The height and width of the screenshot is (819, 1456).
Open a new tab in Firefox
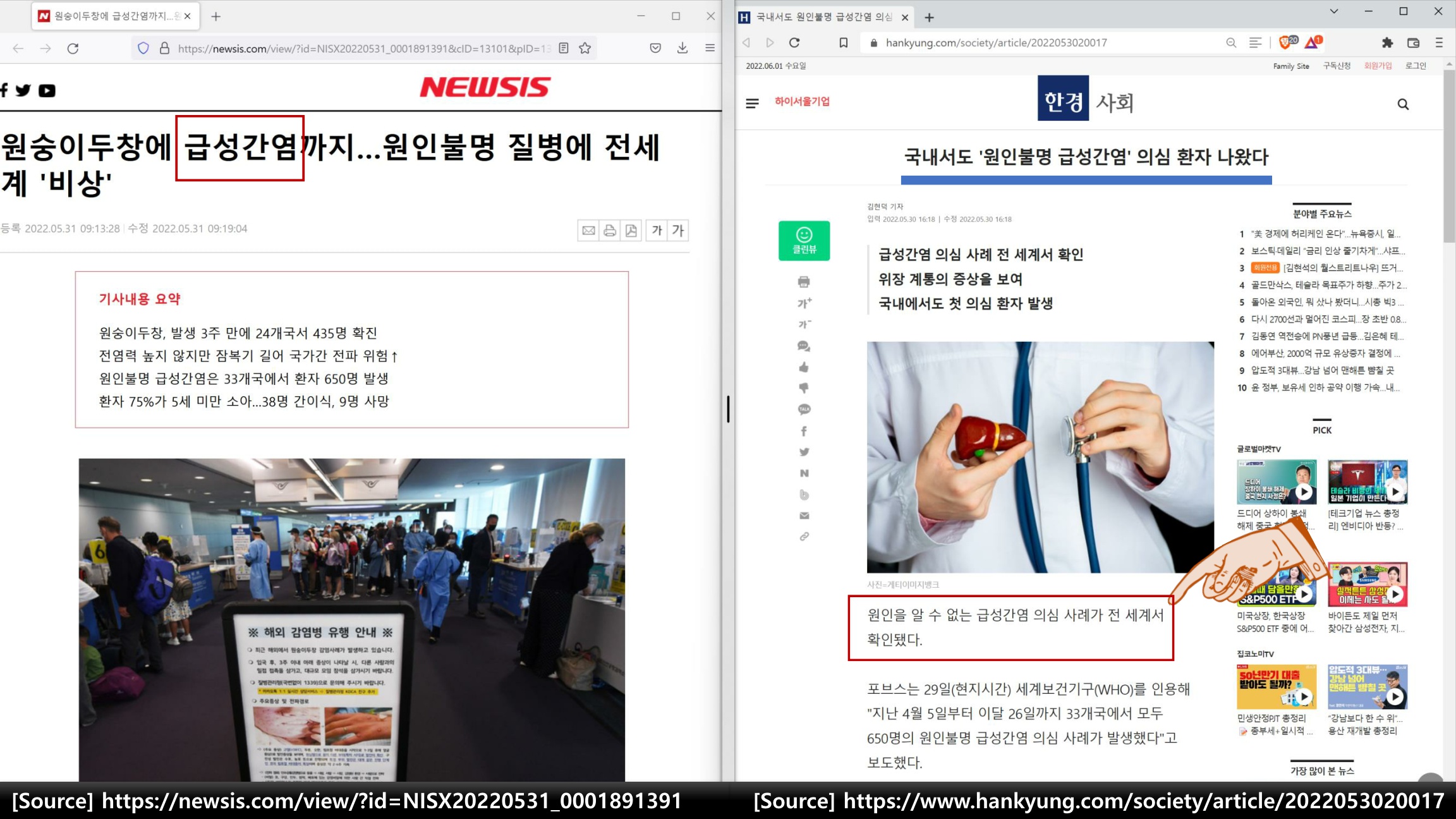click(x=215, y=16)
